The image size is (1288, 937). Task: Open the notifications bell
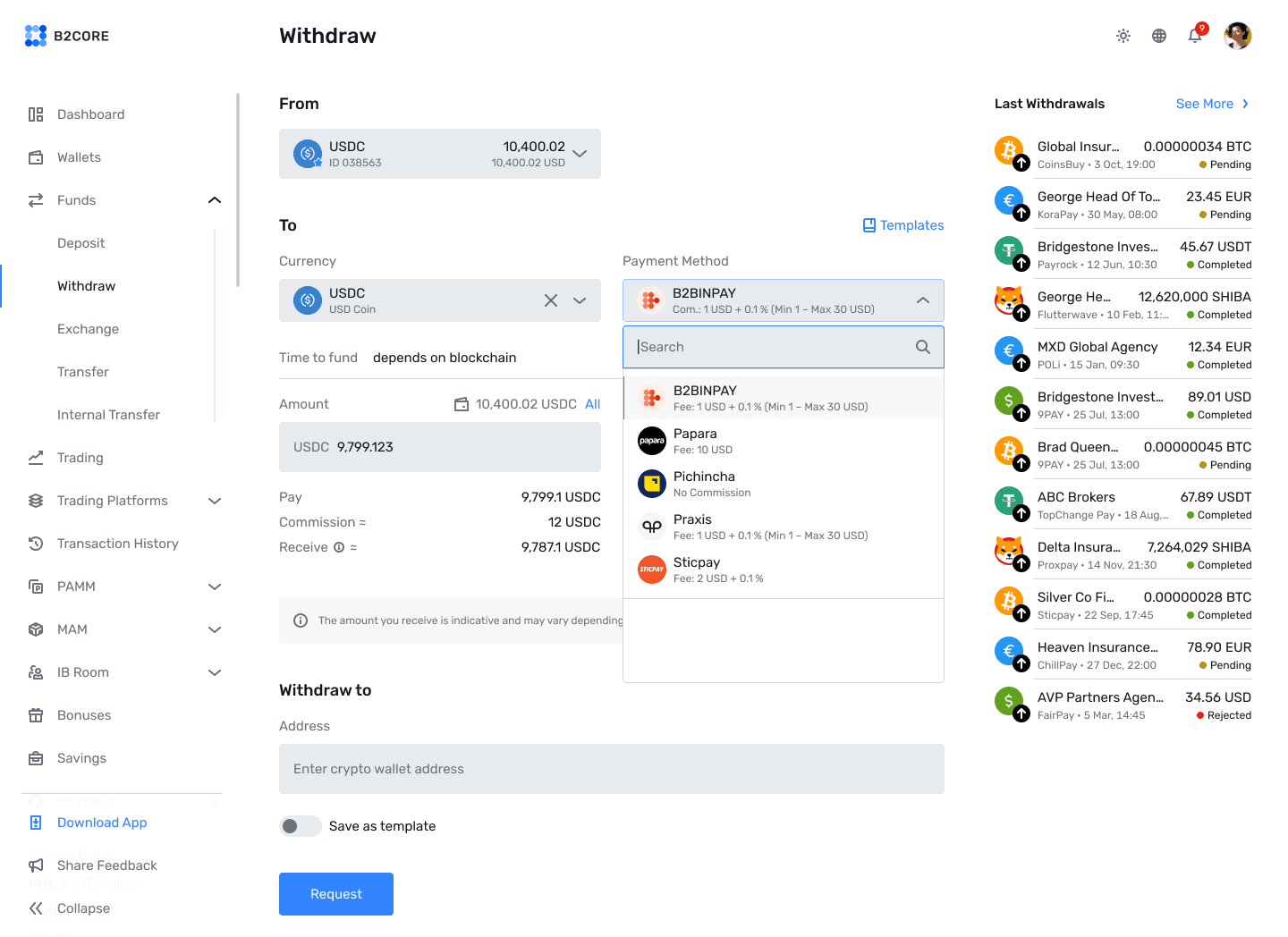click(x=1195, y=36)
